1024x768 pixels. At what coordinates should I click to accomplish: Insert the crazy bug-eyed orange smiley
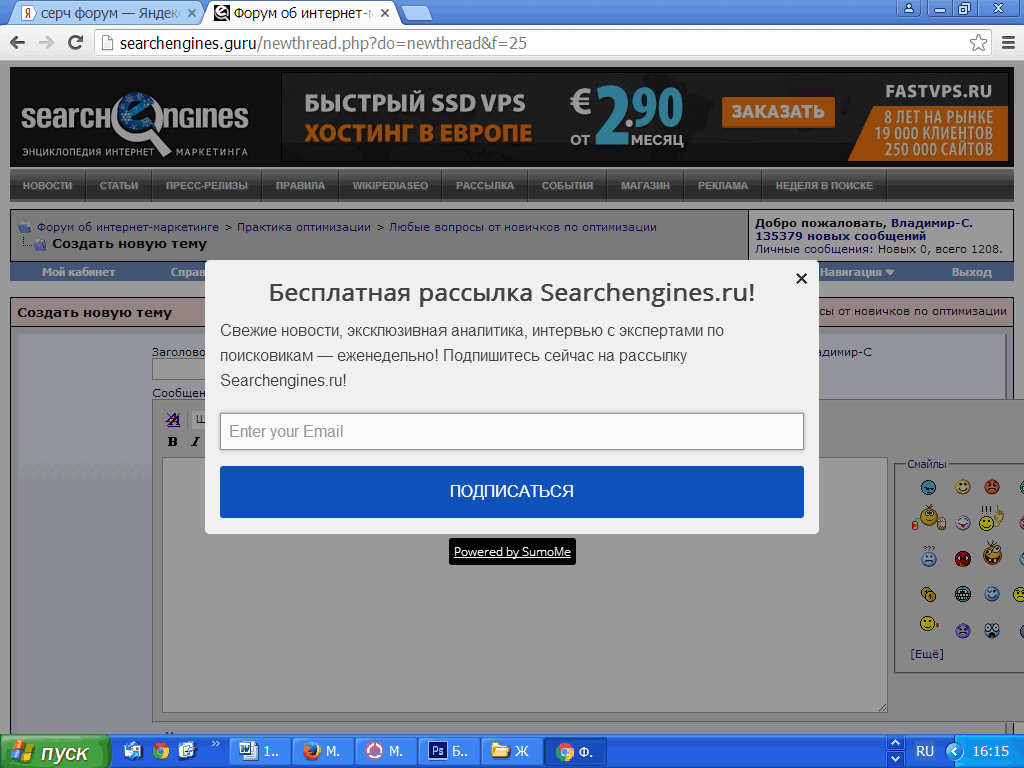(992, 553)
